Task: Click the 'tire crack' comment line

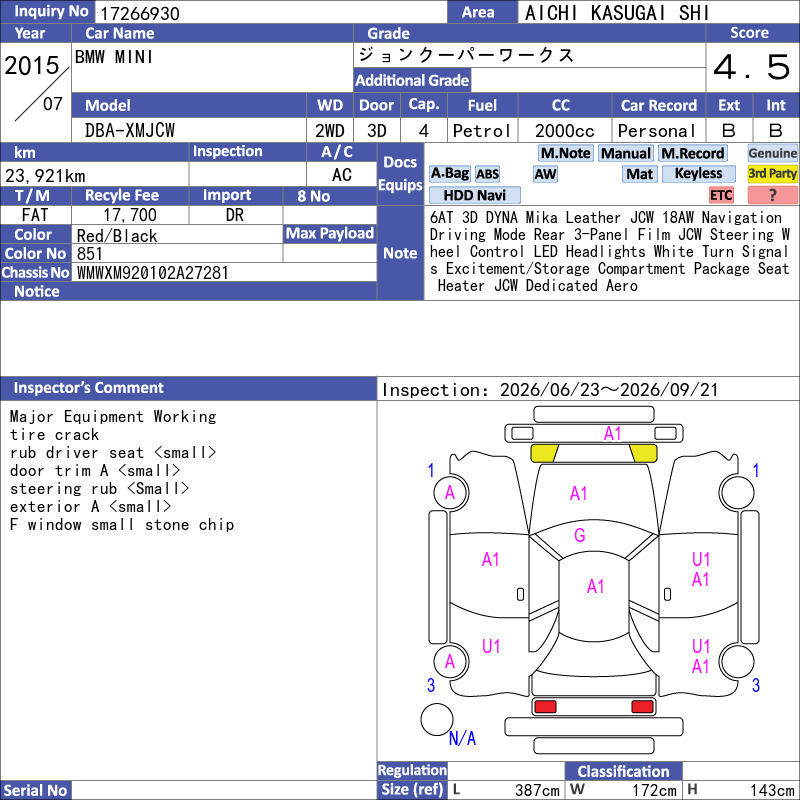Action: 54,435
